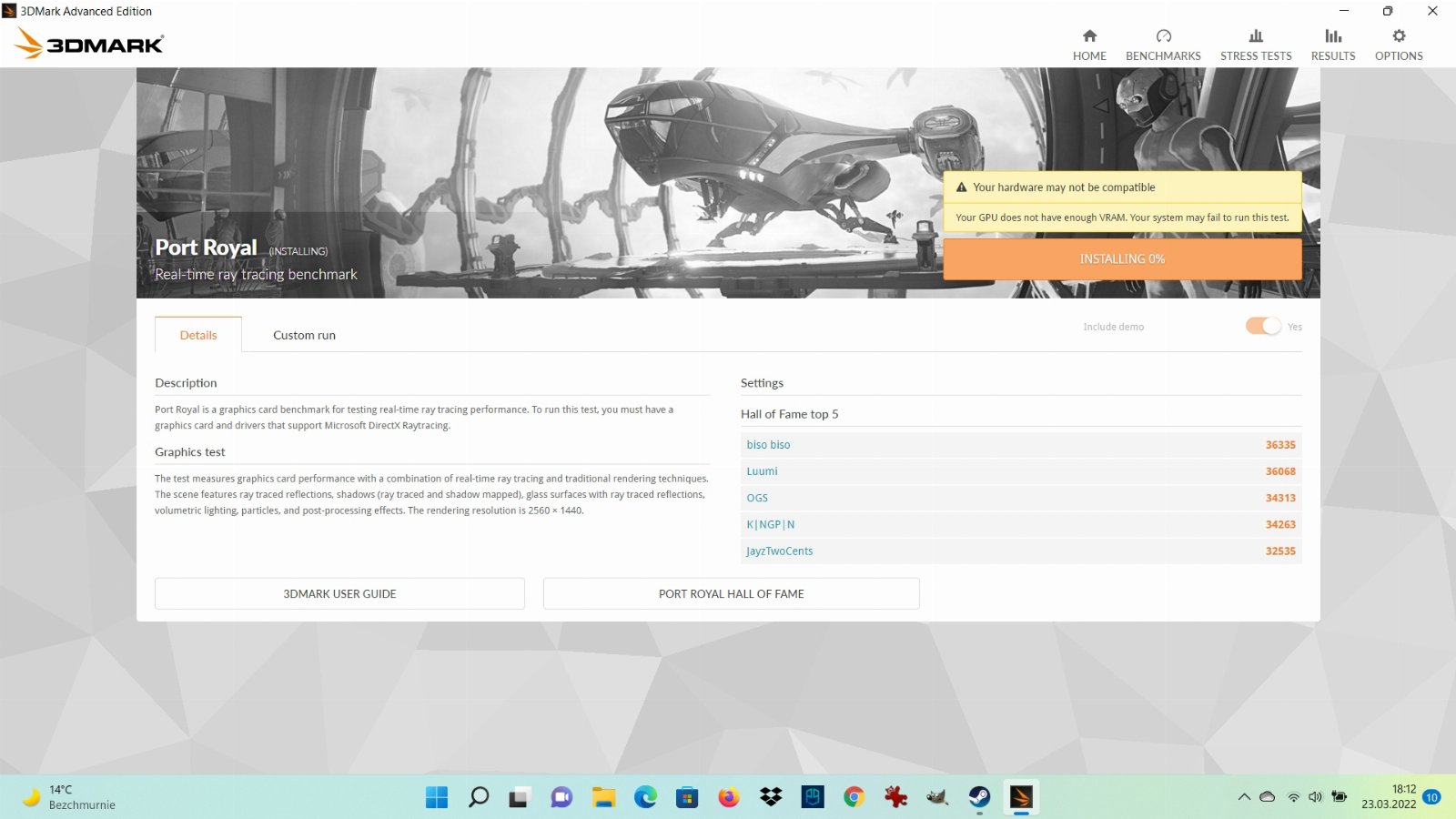Image resolution: width=1456 pixels, height=819 pixels.
Task: Open the clock and date 18:12
Action: 1389,797
